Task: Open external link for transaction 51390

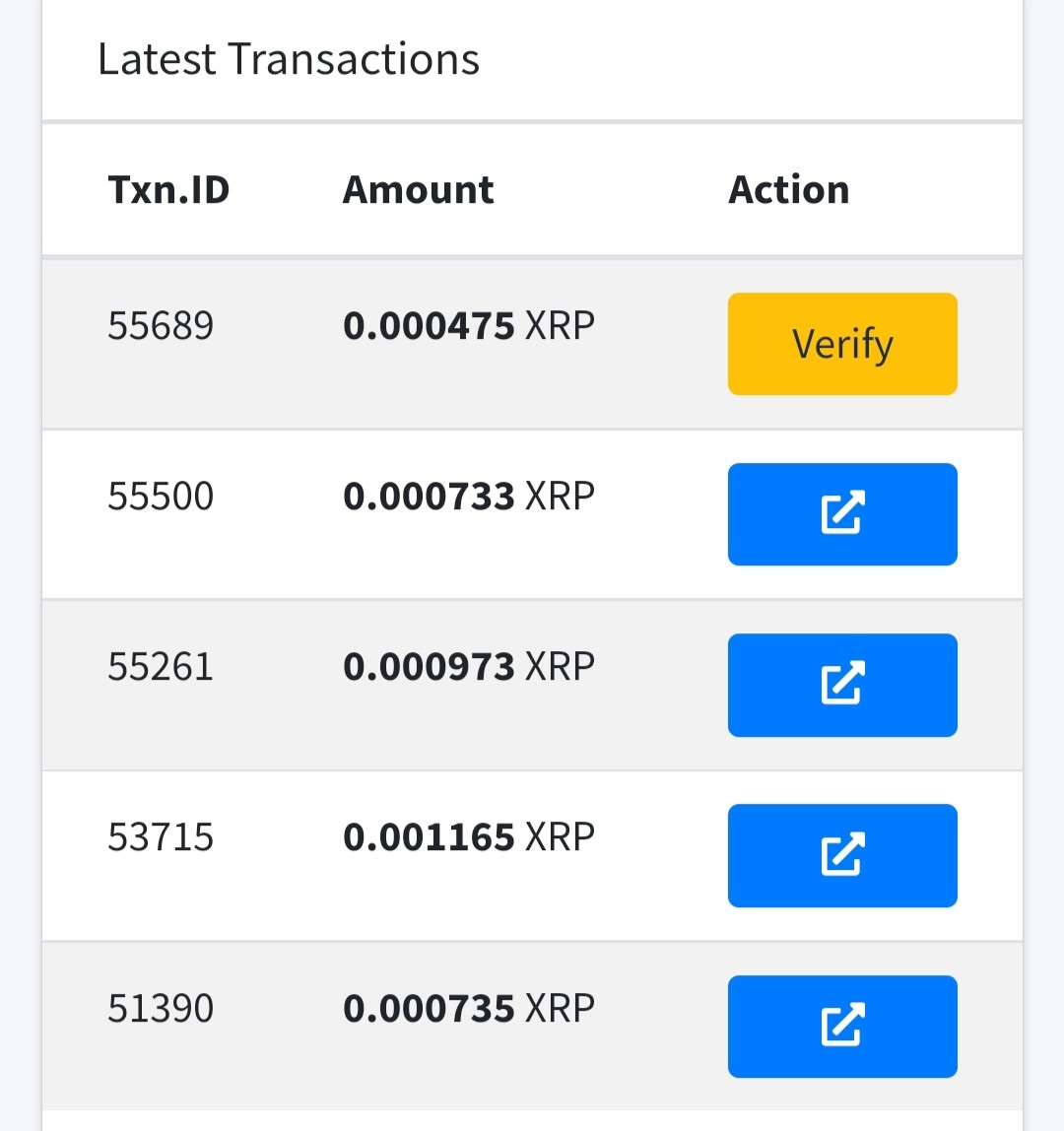Action: click(841, 1027)
